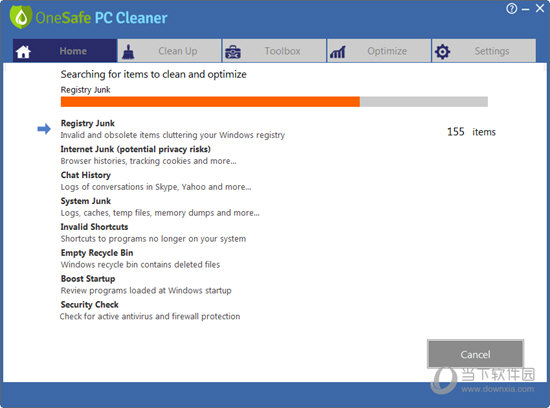Select Internet Junk (potential privacy risks)

pos(135,149)
